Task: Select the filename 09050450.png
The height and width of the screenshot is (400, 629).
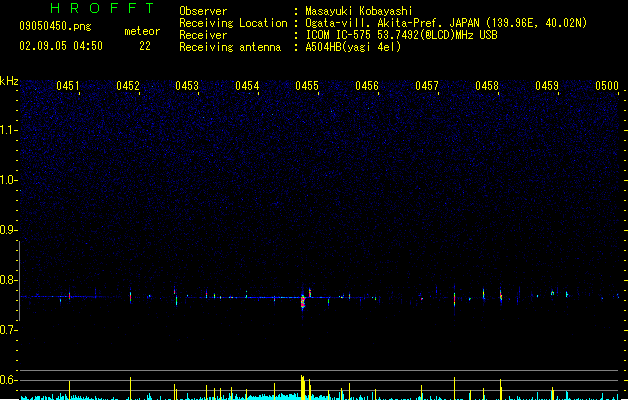Action: tap(55, 26)
